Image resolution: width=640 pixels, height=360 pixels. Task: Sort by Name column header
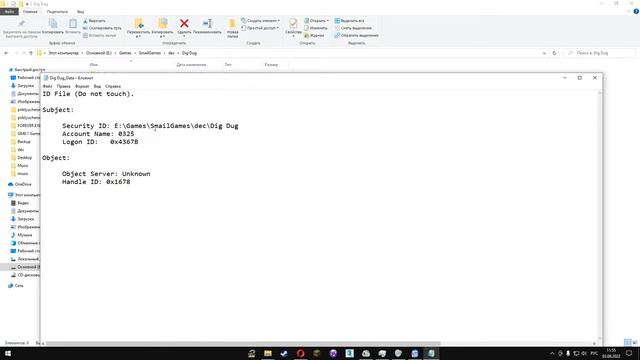(x=93, y=64)
